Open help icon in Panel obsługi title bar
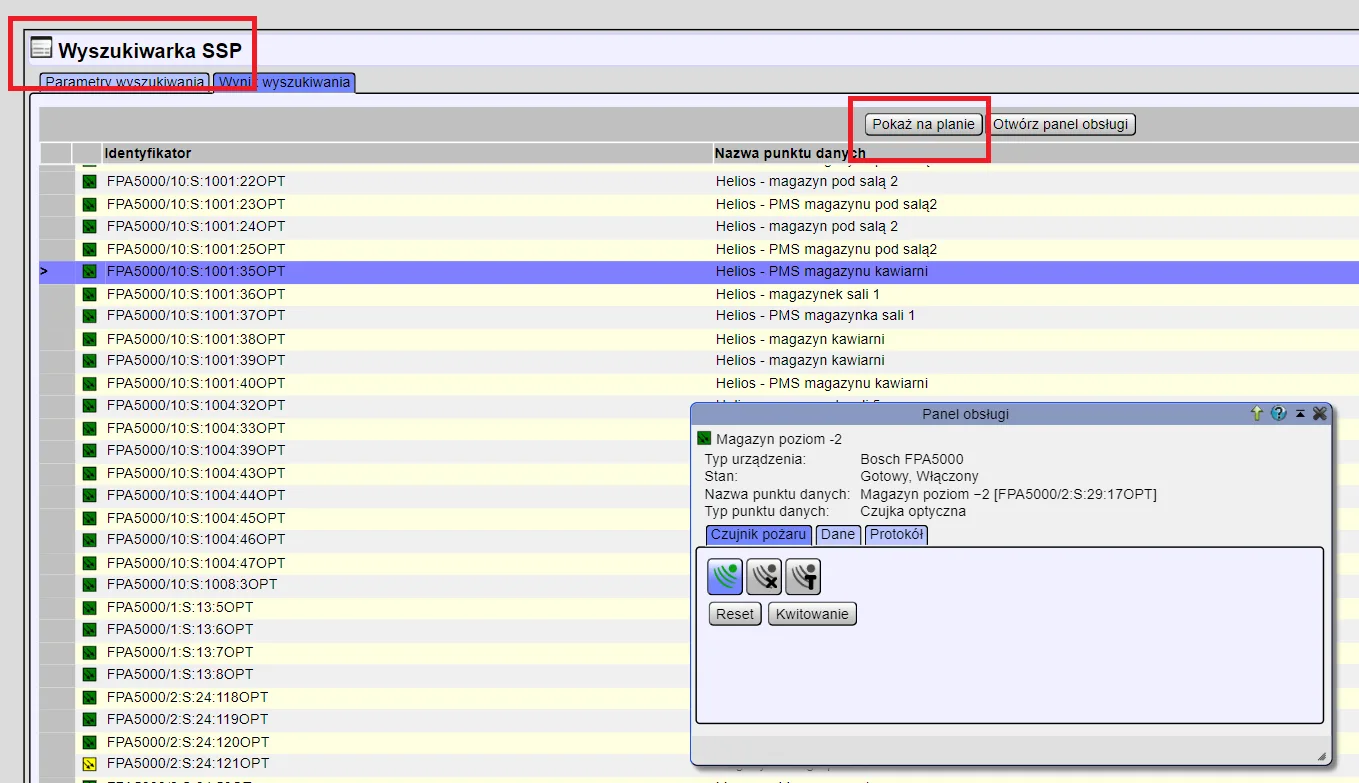The height and width of the screenshot is (783, 1359). point(1278,414)
